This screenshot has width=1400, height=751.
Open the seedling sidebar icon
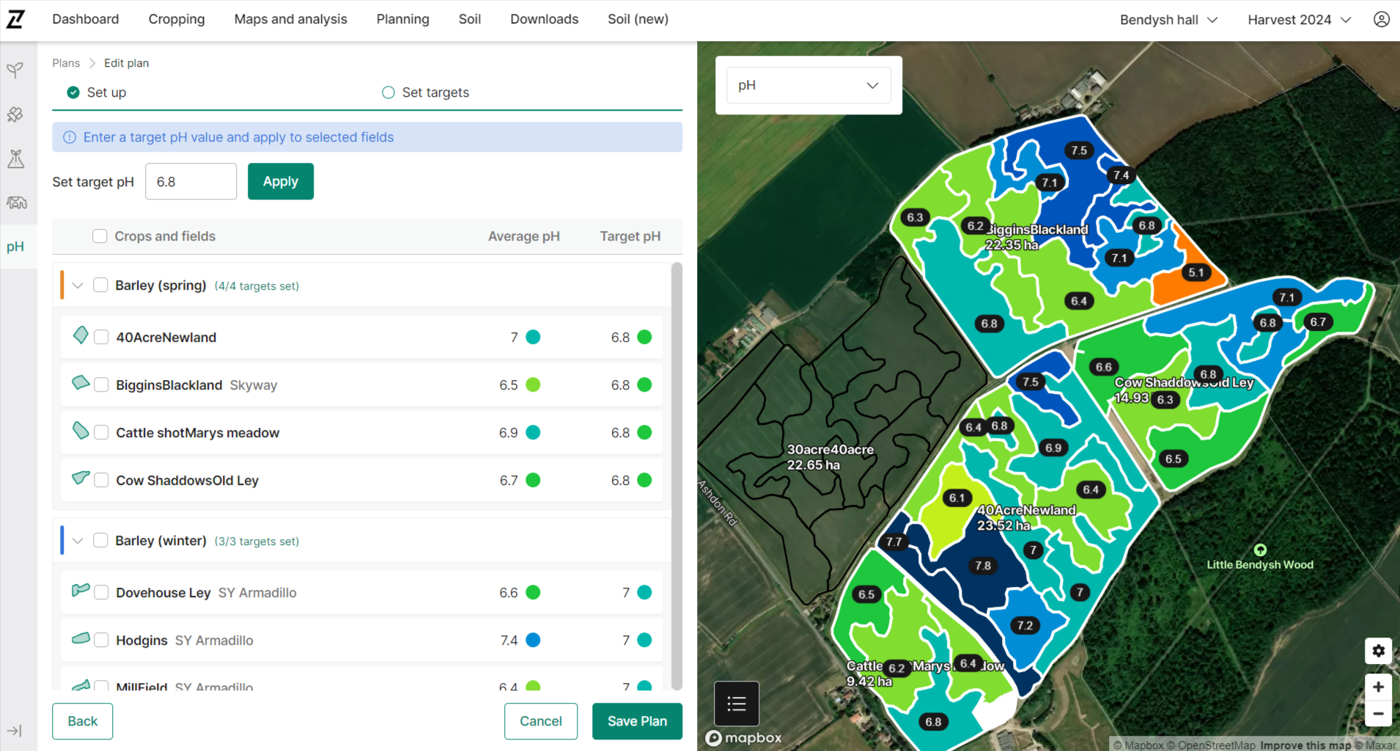[15, 71]
